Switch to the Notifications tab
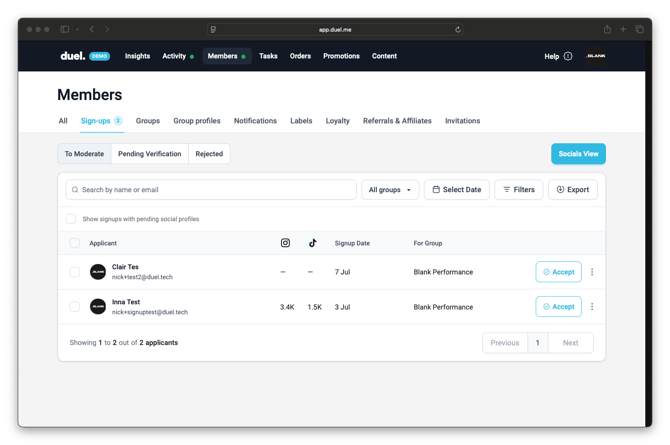Viewport: 670px width, 445px height. (255, 121)
